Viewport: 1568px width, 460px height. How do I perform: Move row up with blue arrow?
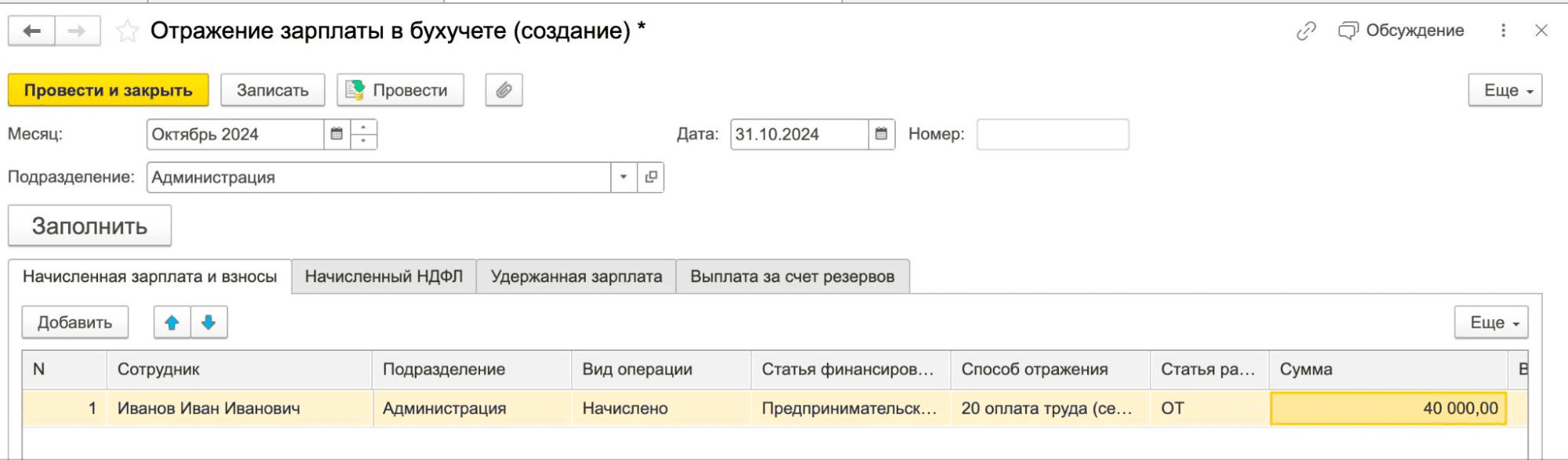172,322
